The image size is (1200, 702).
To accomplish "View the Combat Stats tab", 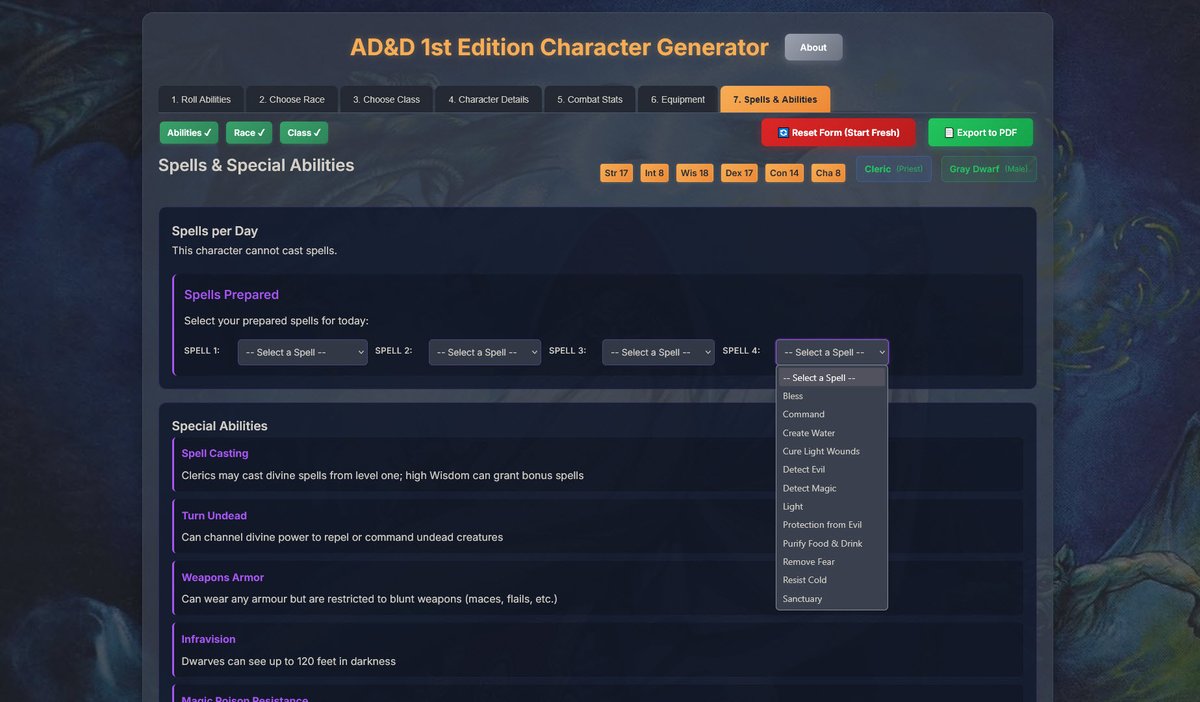I will click(x=590, y=100).
